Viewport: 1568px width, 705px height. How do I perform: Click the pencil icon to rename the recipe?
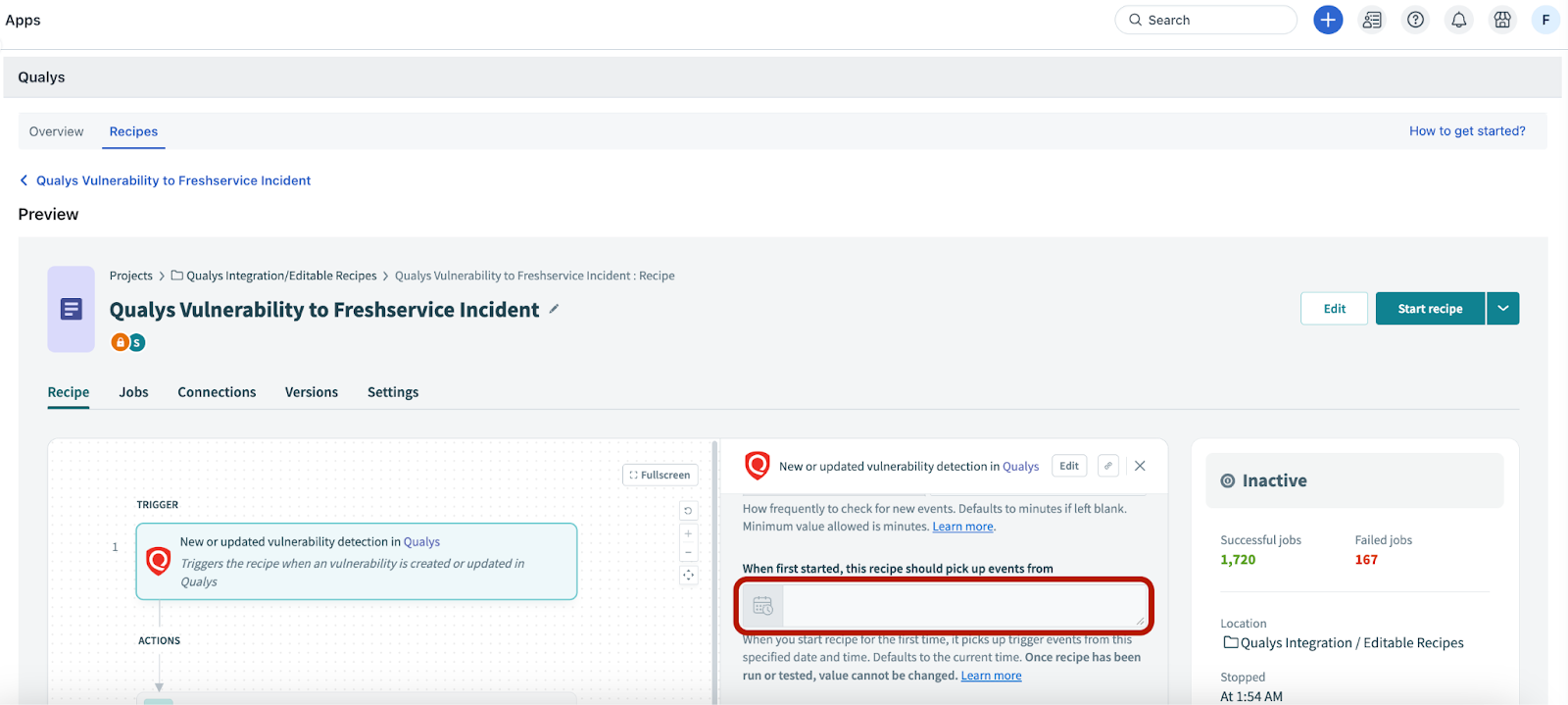click(554, 309)
